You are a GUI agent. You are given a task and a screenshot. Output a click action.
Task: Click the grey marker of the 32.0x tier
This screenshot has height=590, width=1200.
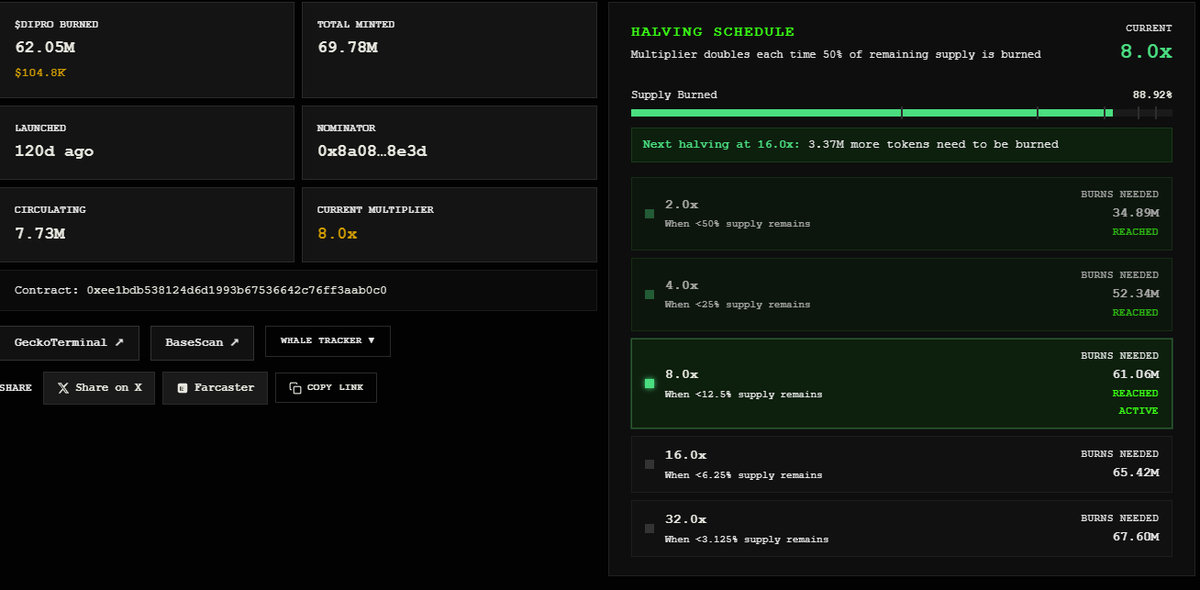pos(650,528)
